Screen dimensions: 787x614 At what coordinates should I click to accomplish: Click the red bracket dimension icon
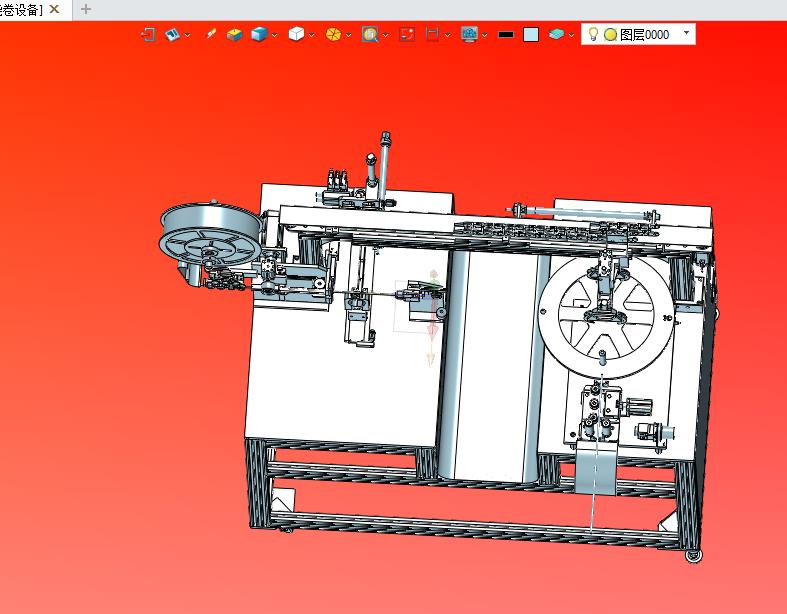(432, 34)
